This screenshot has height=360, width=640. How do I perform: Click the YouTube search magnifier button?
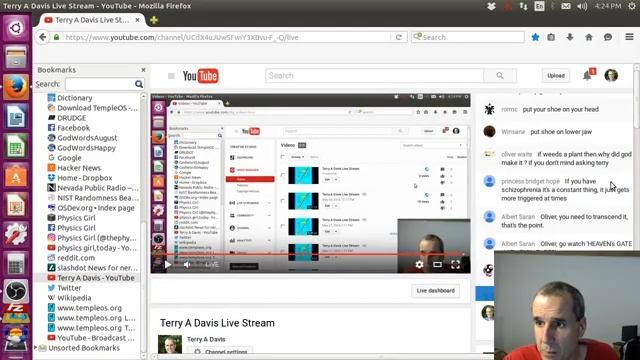pyautogui.click(x=500, y=76)
